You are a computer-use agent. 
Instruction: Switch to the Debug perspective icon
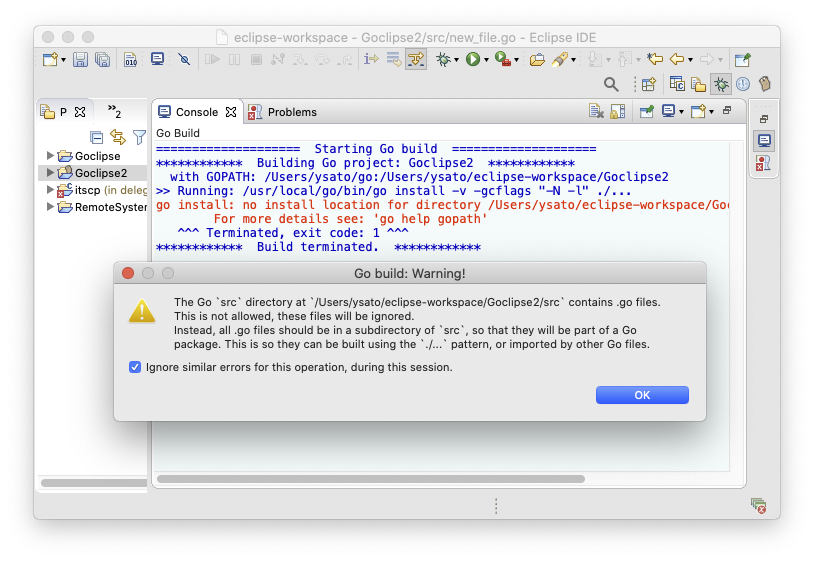point(720,84)
